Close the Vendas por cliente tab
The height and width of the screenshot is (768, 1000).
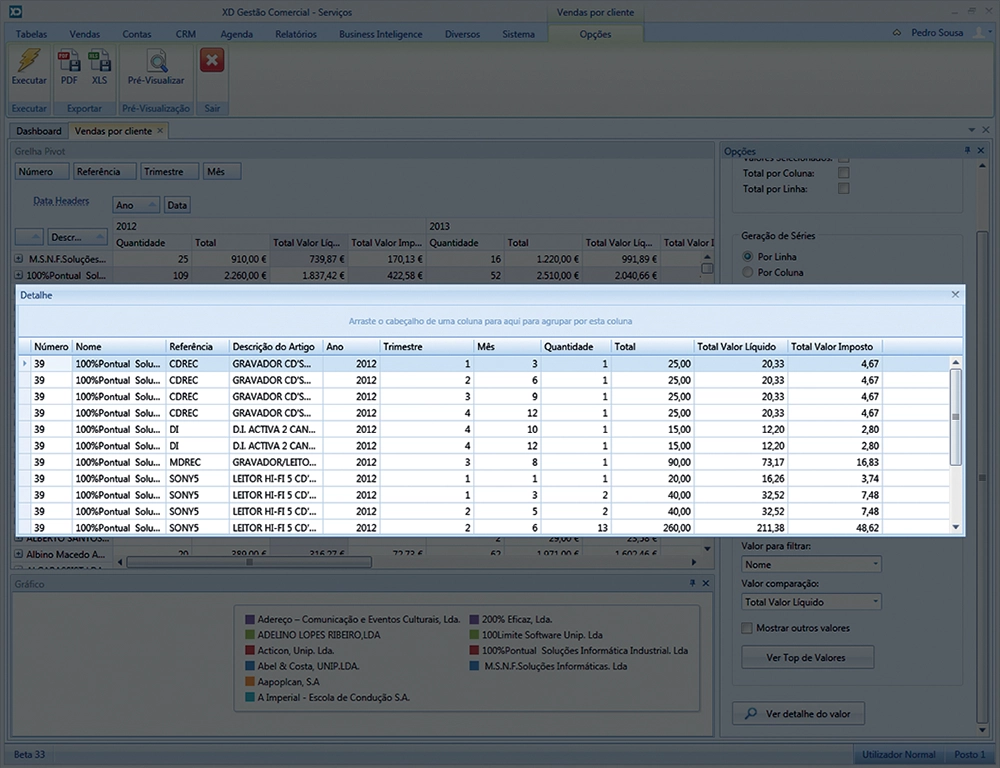pyautogui.click(x=160, y=131)
